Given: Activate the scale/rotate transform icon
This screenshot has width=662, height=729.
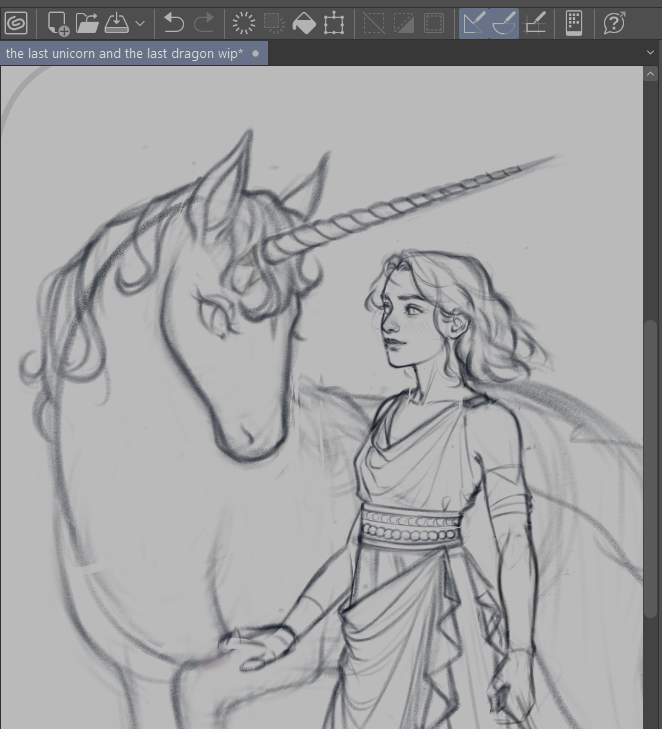Looking at the screenshot, I should point(334,24).
